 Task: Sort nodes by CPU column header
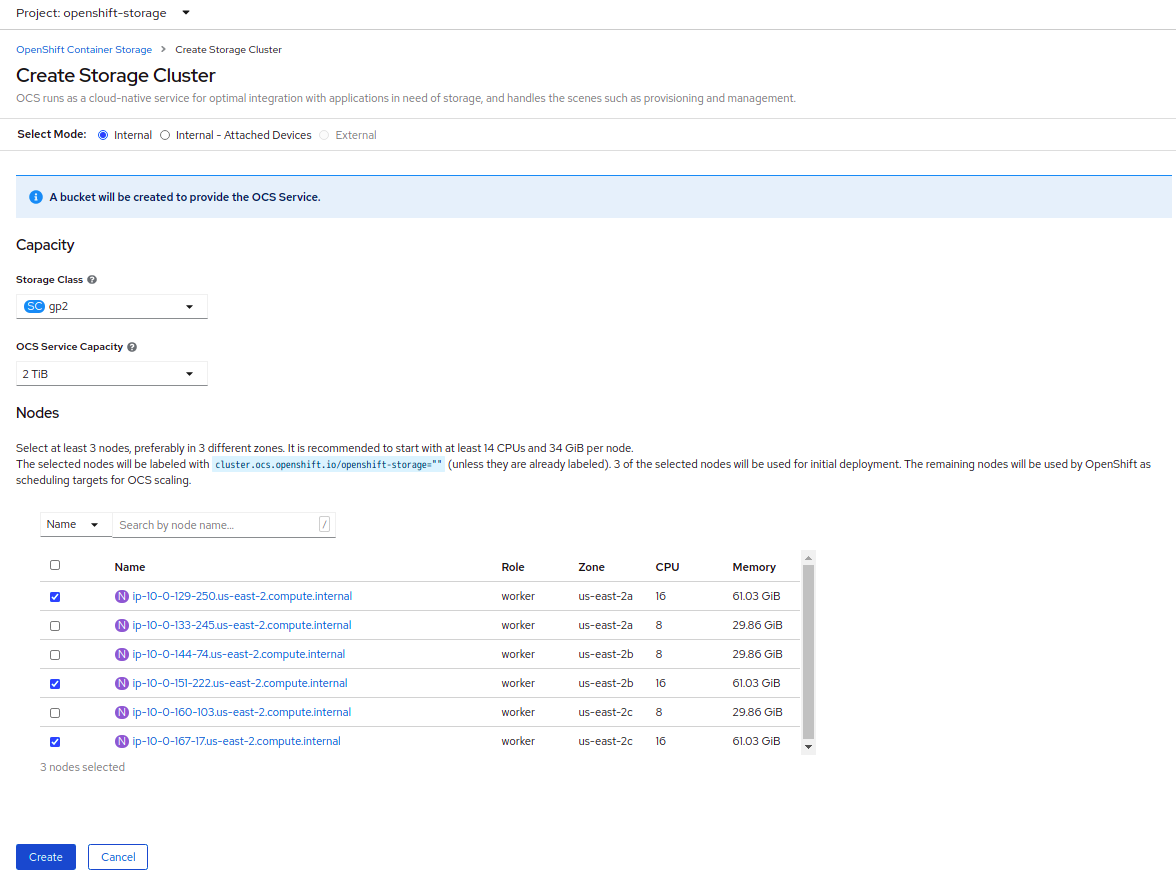[668, 567]
